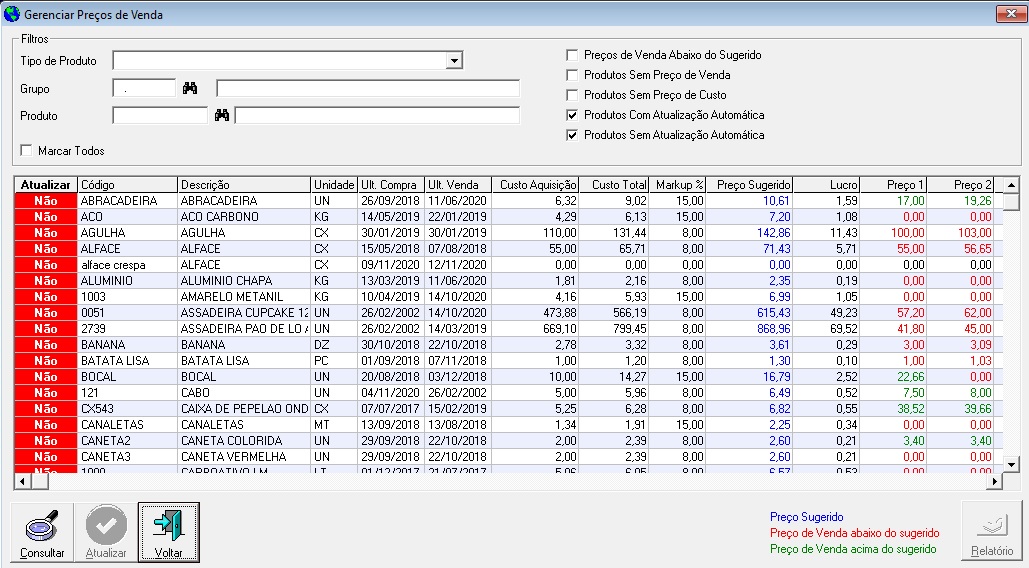Image resolution: width=1029 pixels, height=568 pixels.
Task: Toggle red Não cell for ABRACADEIRA row
Action: pos(45,201)
